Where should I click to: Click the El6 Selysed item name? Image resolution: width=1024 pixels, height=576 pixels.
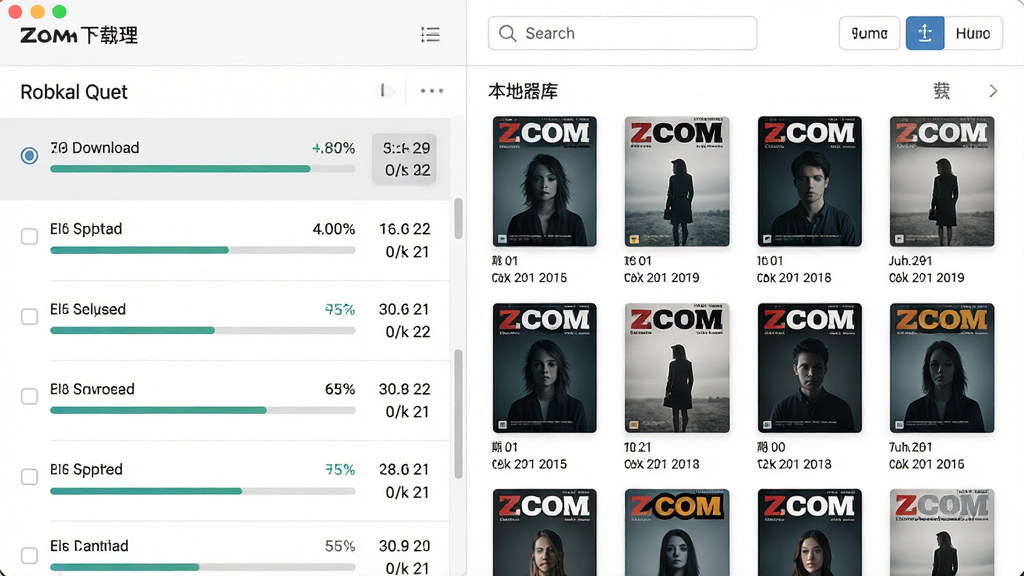coord(88,310)
